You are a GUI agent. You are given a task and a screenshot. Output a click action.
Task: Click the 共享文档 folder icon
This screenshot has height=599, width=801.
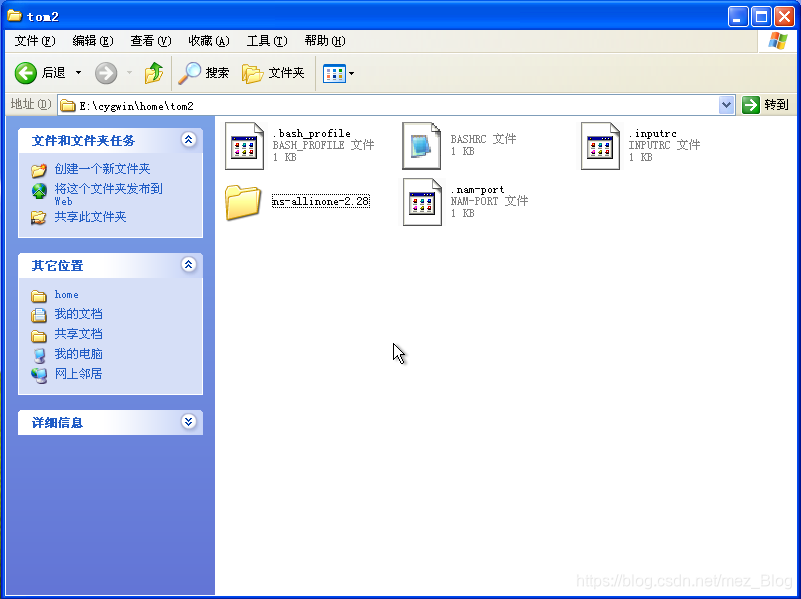39,336
